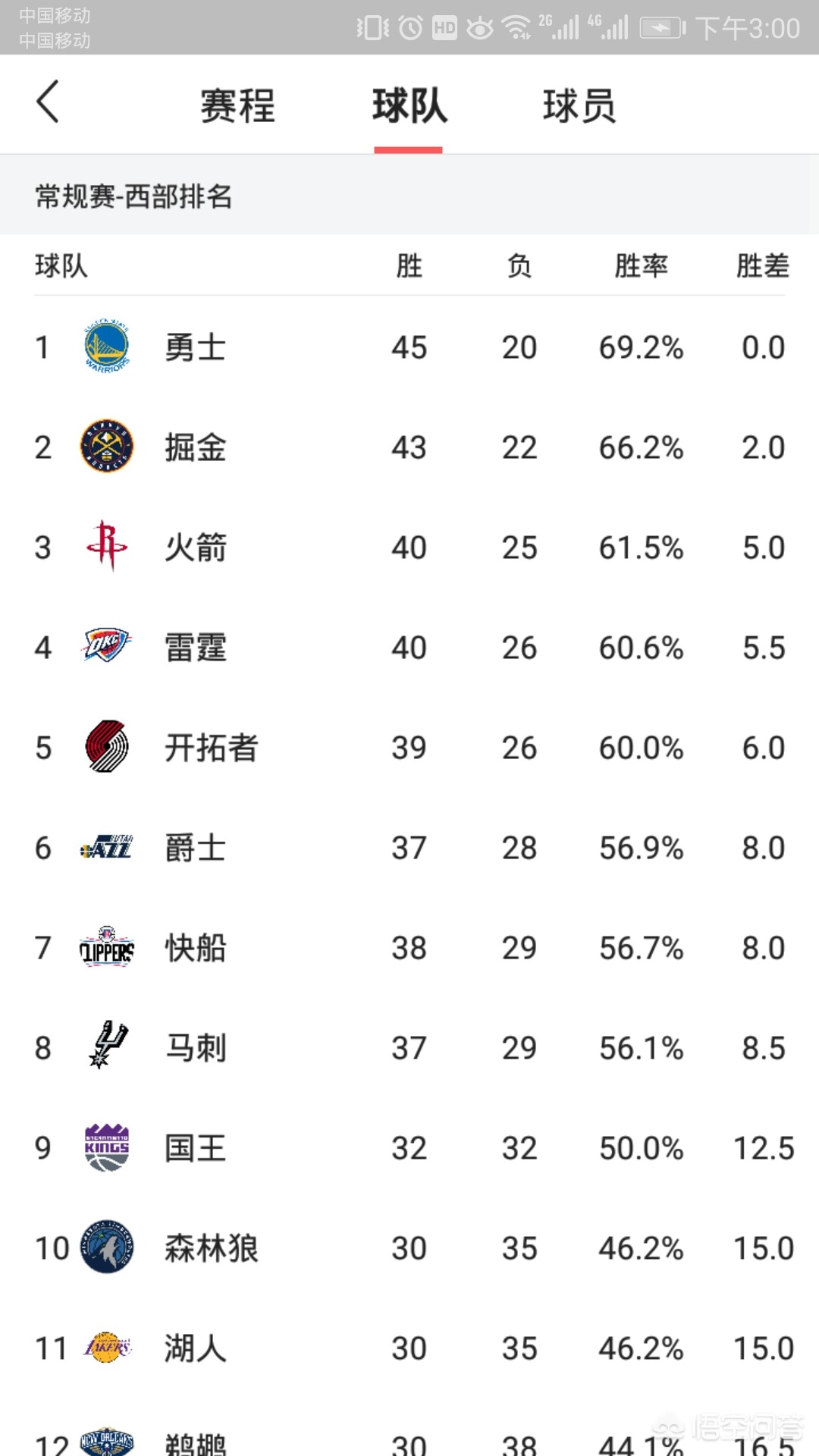Select the Denver Nuggets logo

[x=106, y=447]
